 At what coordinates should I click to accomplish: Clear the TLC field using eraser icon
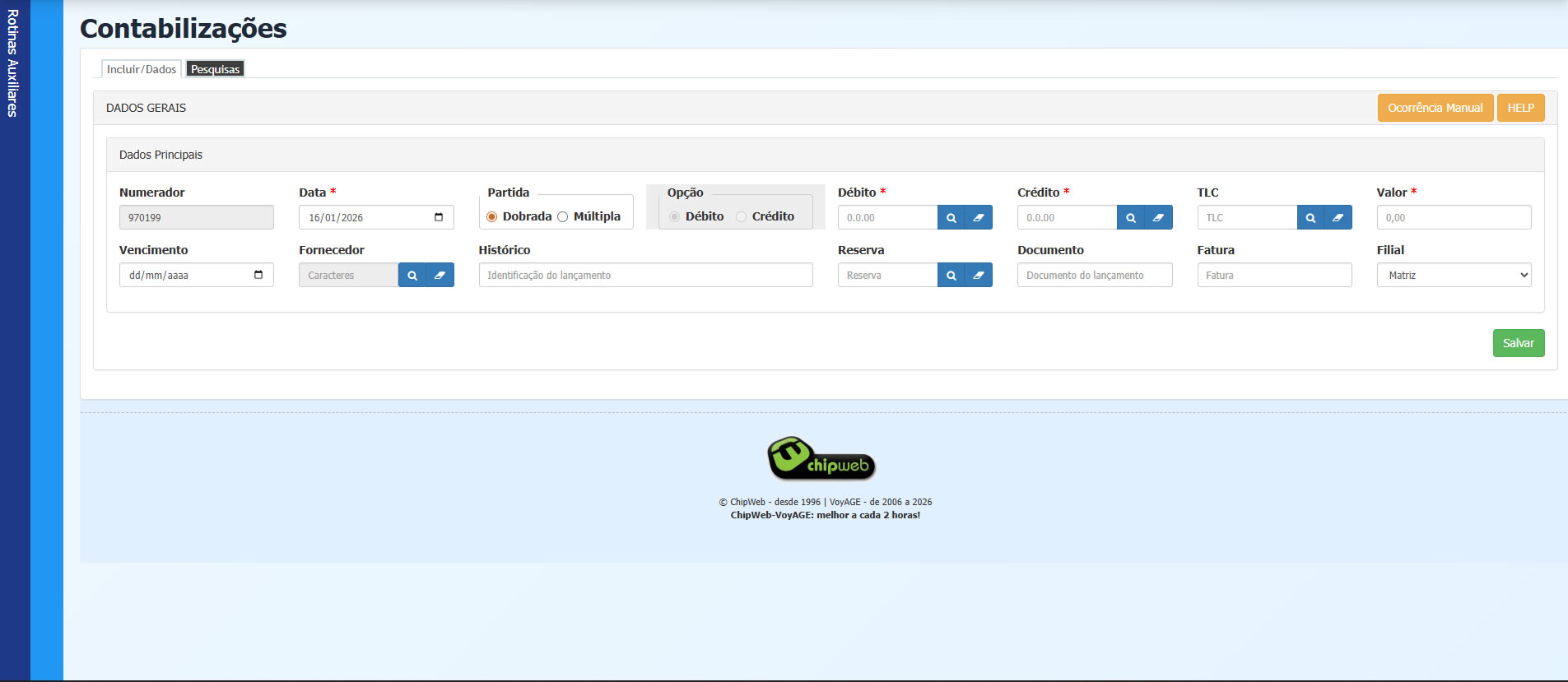(x=1338, y=218)
